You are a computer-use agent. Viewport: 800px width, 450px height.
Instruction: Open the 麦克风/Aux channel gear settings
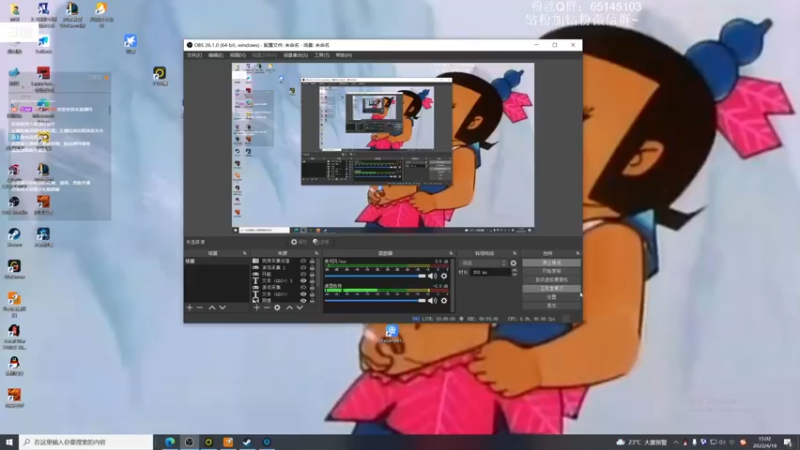pyautogui.click(x=444, y=276)
